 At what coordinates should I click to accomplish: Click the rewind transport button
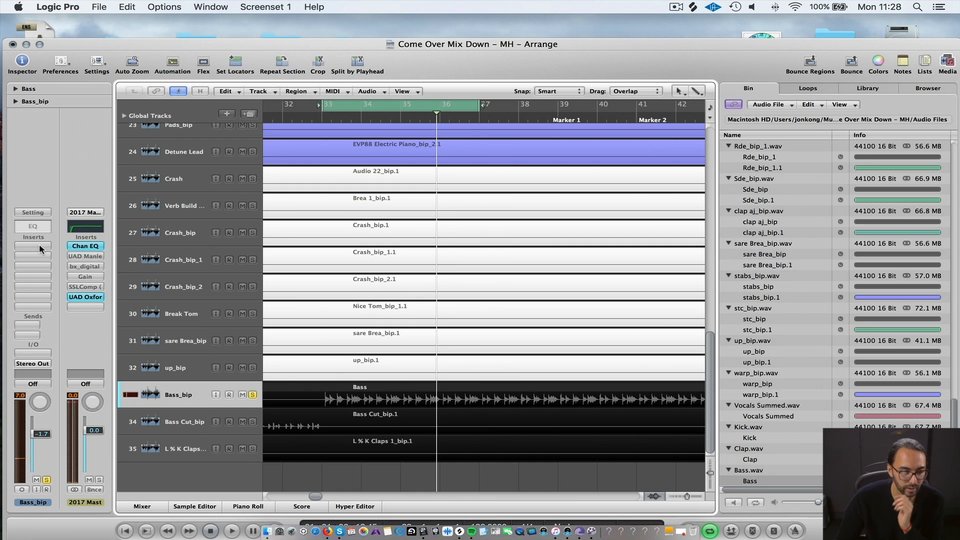[x=168, y=531]
